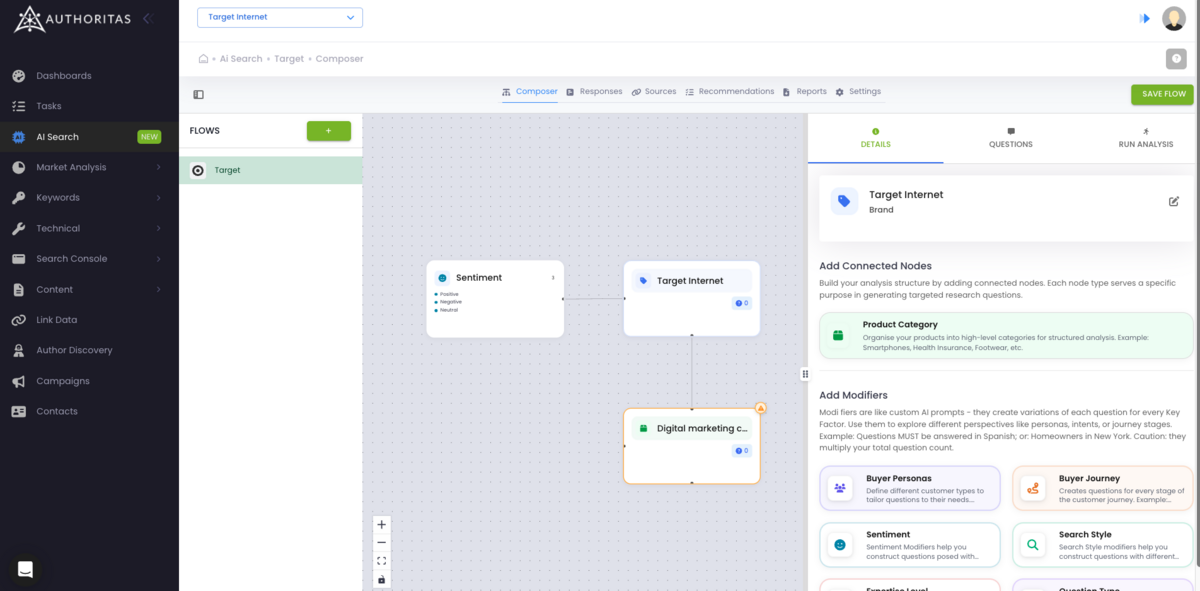
Task: Go to AI Search breadcrumb
Action: pyautogui.click(x=241, y=59)
